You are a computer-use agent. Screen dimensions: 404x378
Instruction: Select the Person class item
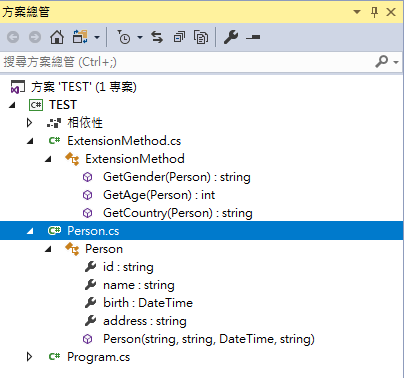[x=104, y=249]
